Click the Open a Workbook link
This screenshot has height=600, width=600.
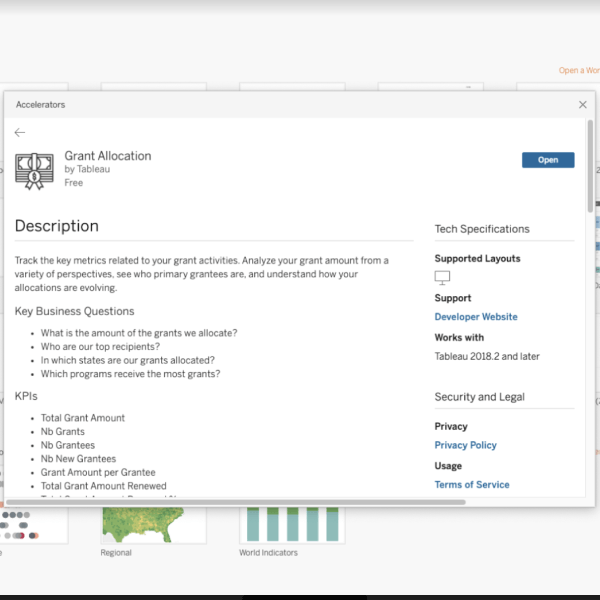(x=579, y=71)
